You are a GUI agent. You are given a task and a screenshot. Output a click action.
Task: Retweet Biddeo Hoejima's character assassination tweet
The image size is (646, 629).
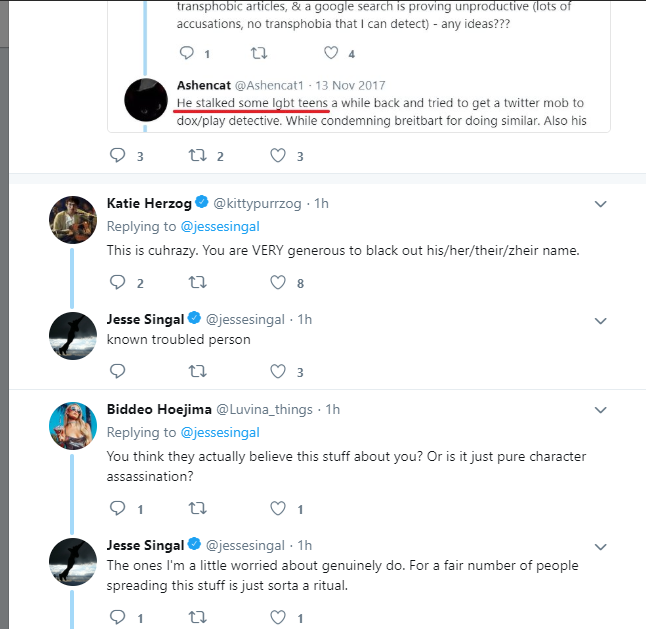pos(198,508)
